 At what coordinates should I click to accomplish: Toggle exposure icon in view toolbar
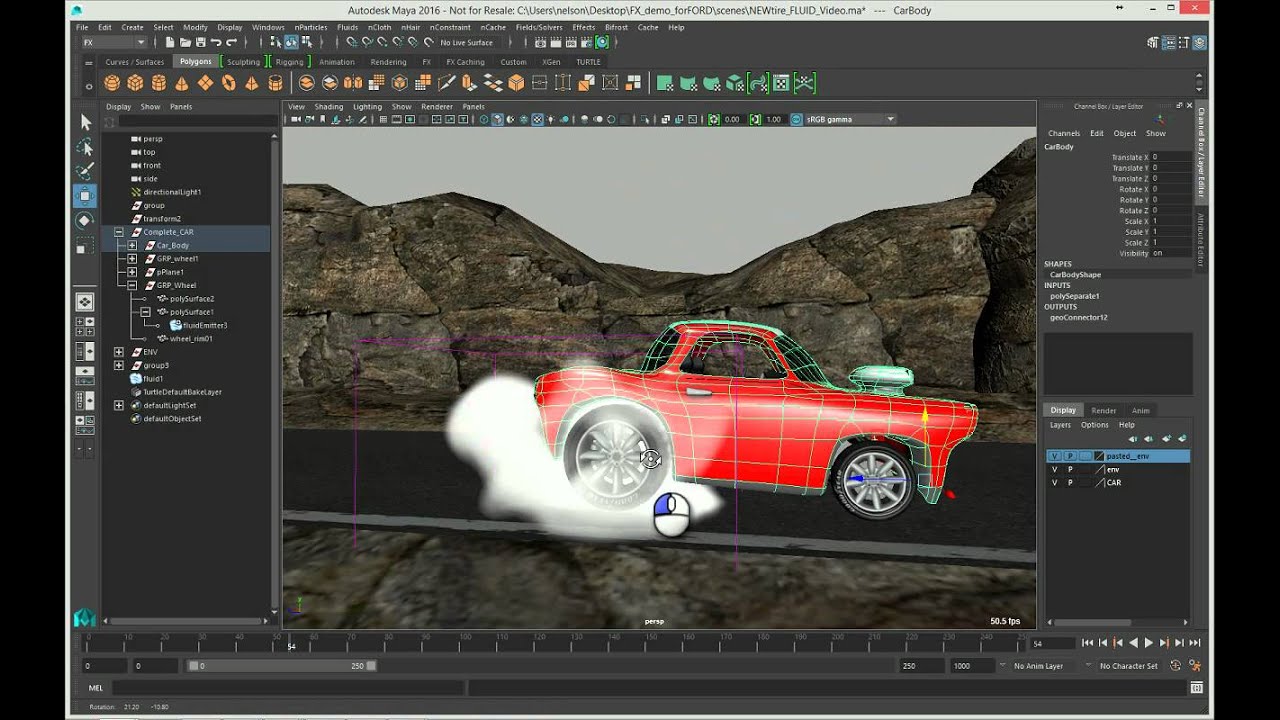714,119
